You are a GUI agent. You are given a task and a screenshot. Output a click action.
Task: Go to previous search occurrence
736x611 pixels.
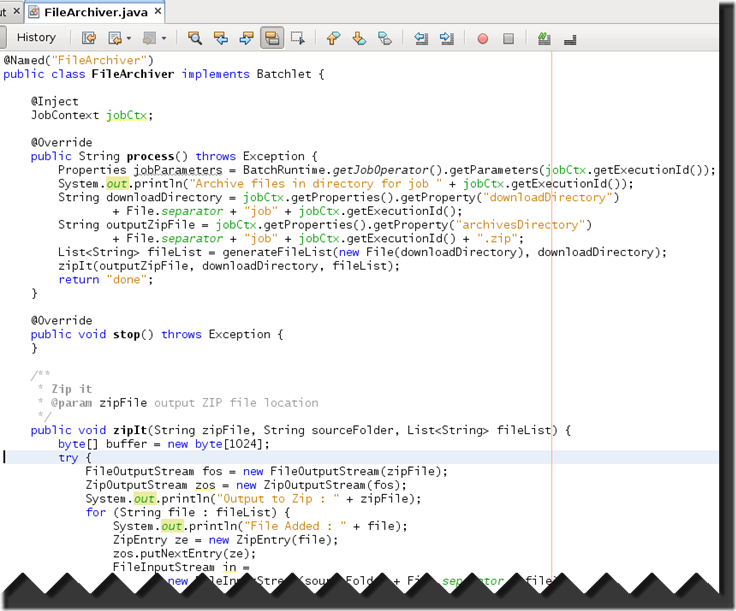(x=221, y=38)
